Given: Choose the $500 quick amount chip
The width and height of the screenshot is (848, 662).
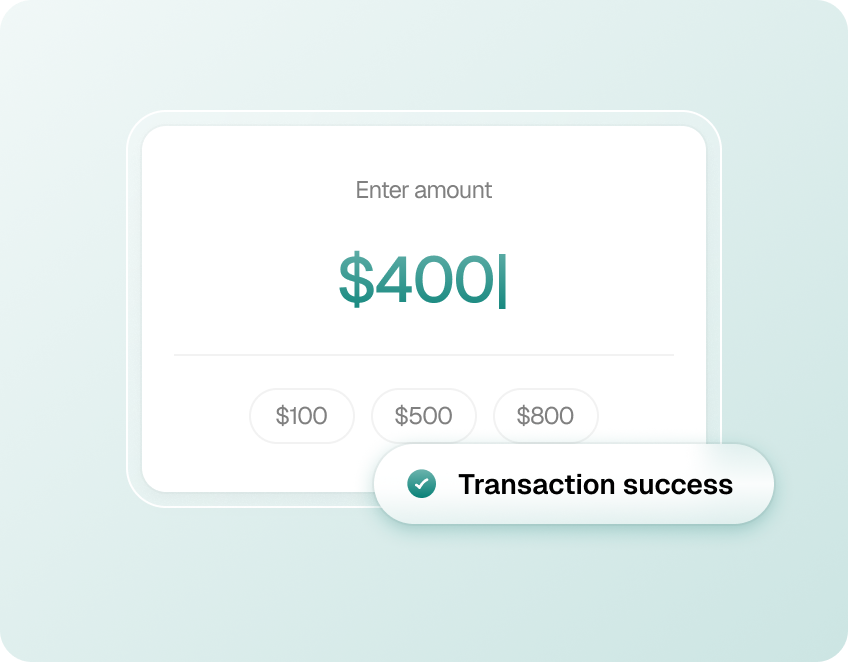Looking at the screenshot, I should [x=423, y=416].
